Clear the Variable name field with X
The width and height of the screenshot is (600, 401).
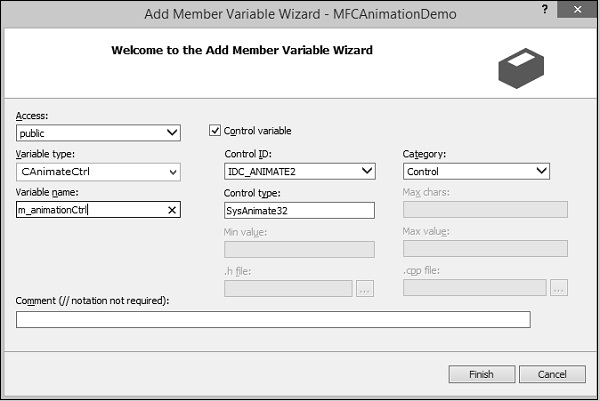[172, 210]
